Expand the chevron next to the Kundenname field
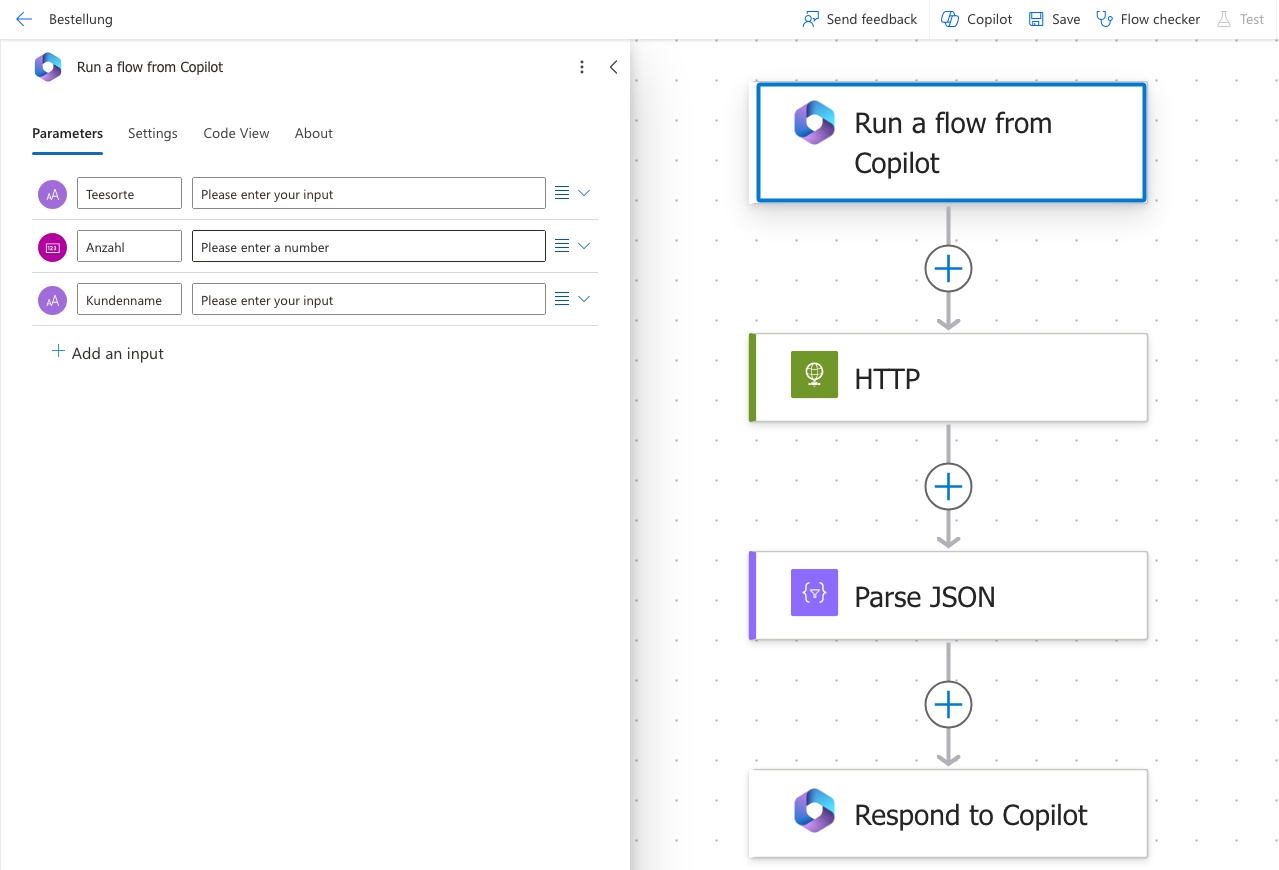This screenshot has width=1279, height=870. (x=583, y=298)
